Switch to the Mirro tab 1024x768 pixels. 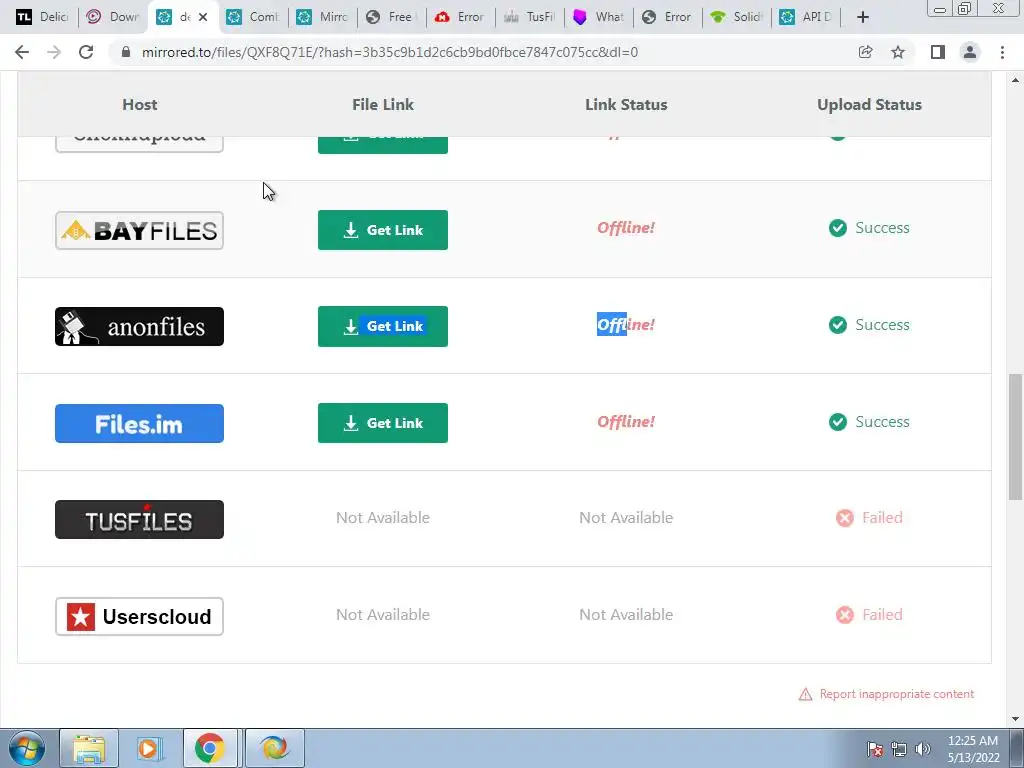[323, 17]
